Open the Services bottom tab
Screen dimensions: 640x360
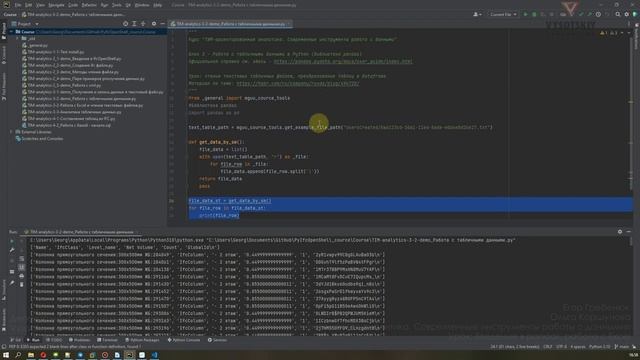point(217,340)
